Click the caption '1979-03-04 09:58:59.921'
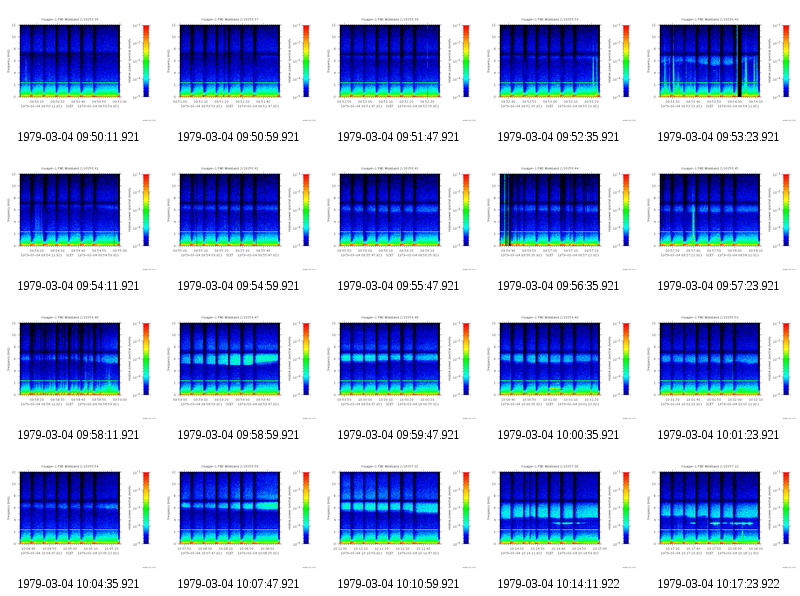The image size is (800, 596). pyautogui.click(x=238, y=435)
